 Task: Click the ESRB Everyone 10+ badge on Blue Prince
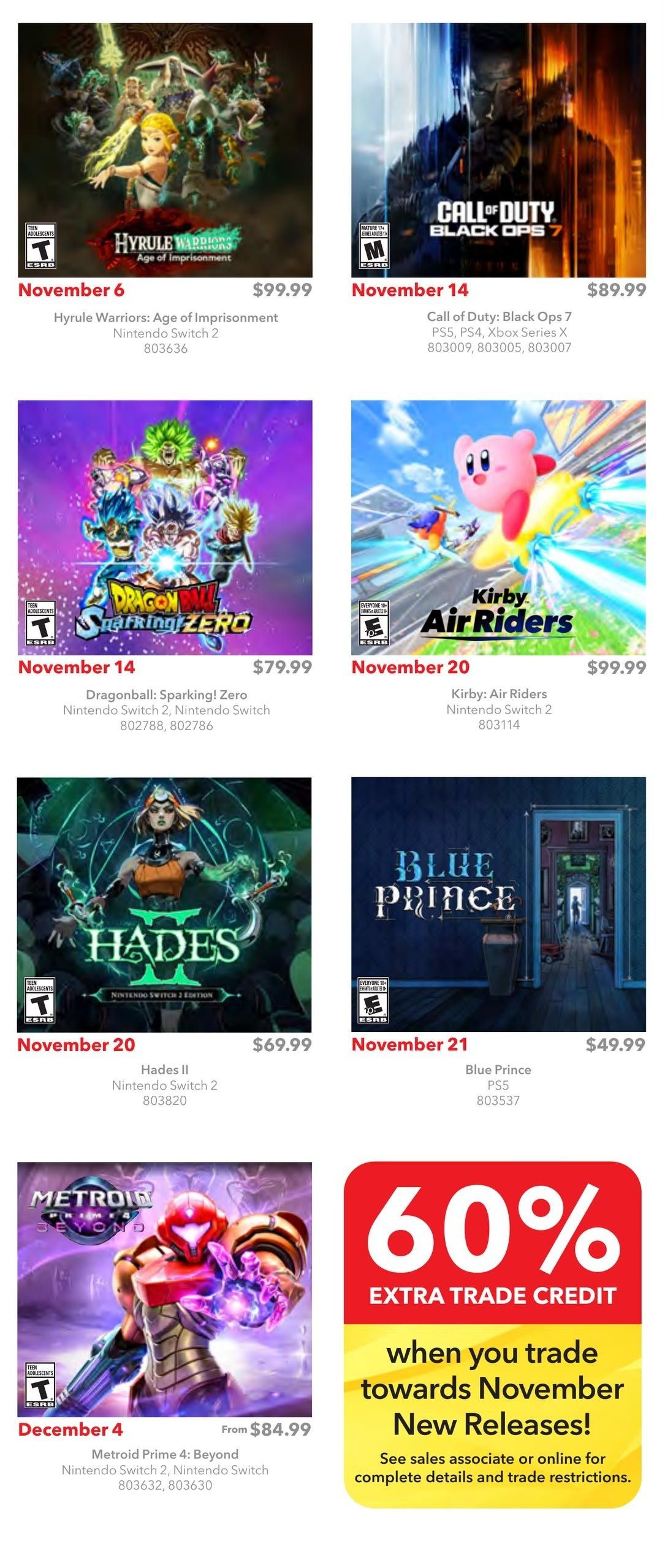[373, 1001]
